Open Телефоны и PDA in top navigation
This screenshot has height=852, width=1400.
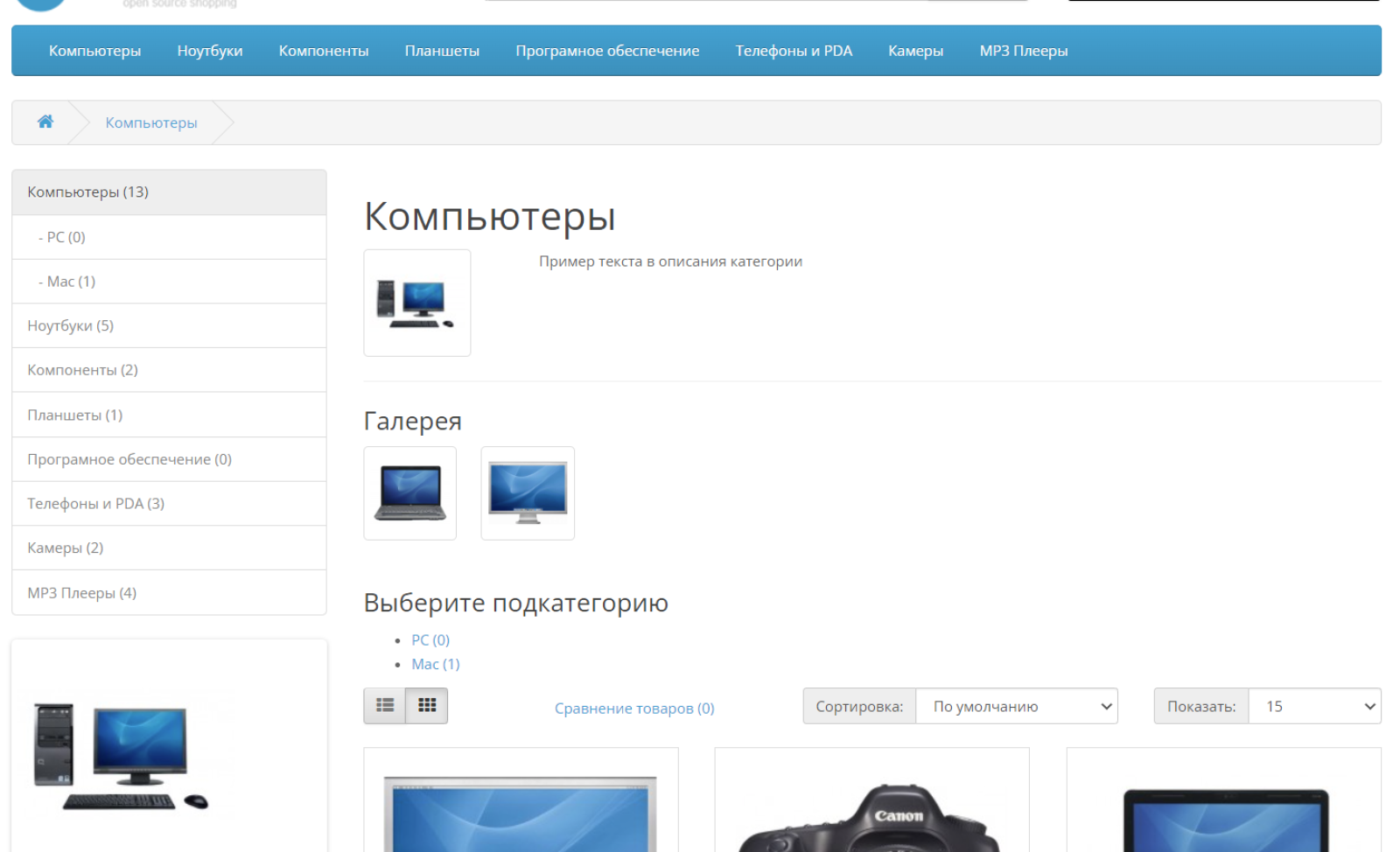click(794, 51)
